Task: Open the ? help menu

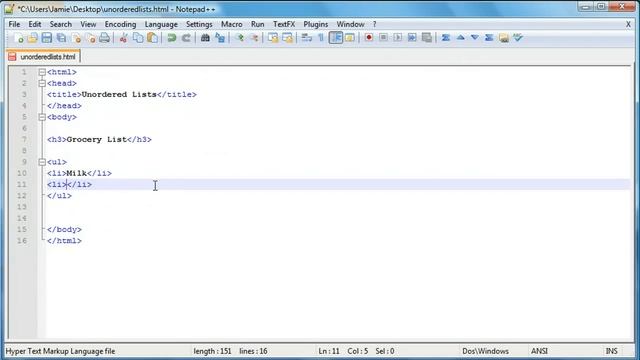Action: click(x=374, y=24)
